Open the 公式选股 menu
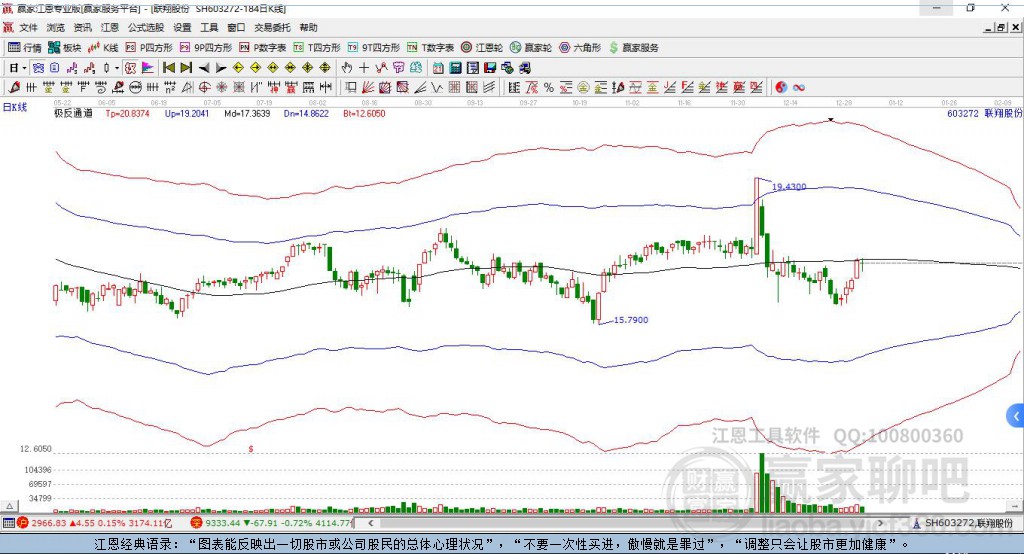The image size is (1024, 554). click(x=146, y=27)
